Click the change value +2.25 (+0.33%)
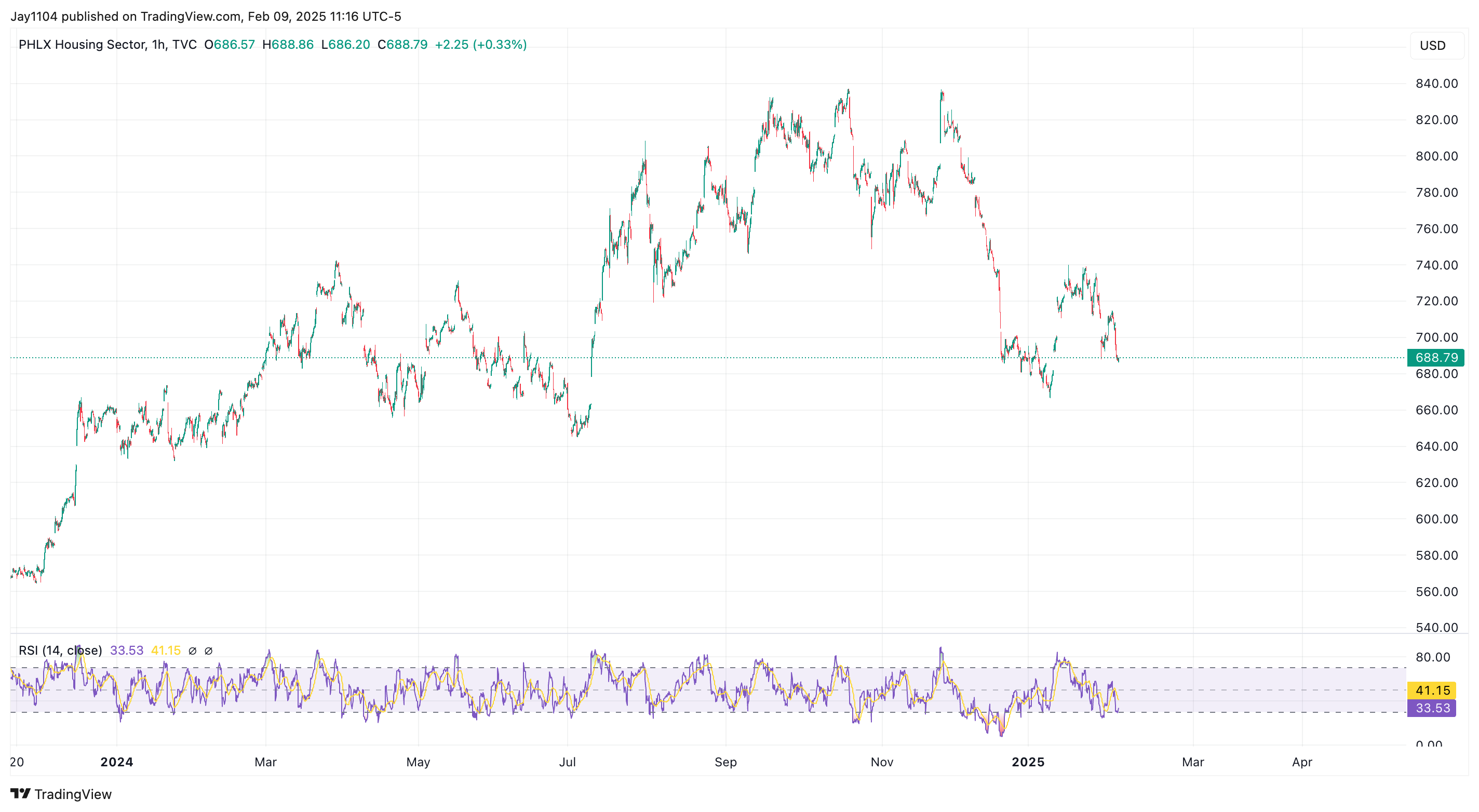 pos(481,44)
